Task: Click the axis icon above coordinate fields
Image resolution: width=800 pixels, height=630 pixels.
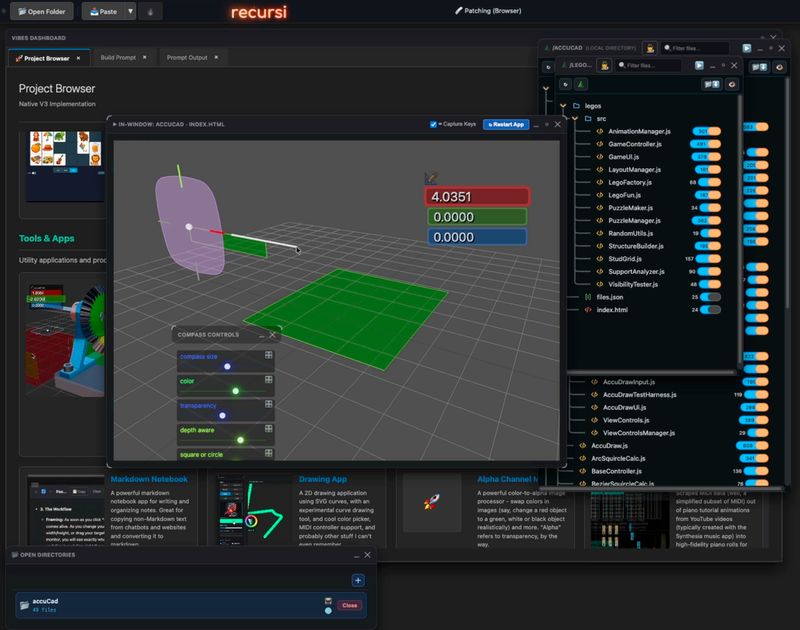Action: [x=431, y=178]
